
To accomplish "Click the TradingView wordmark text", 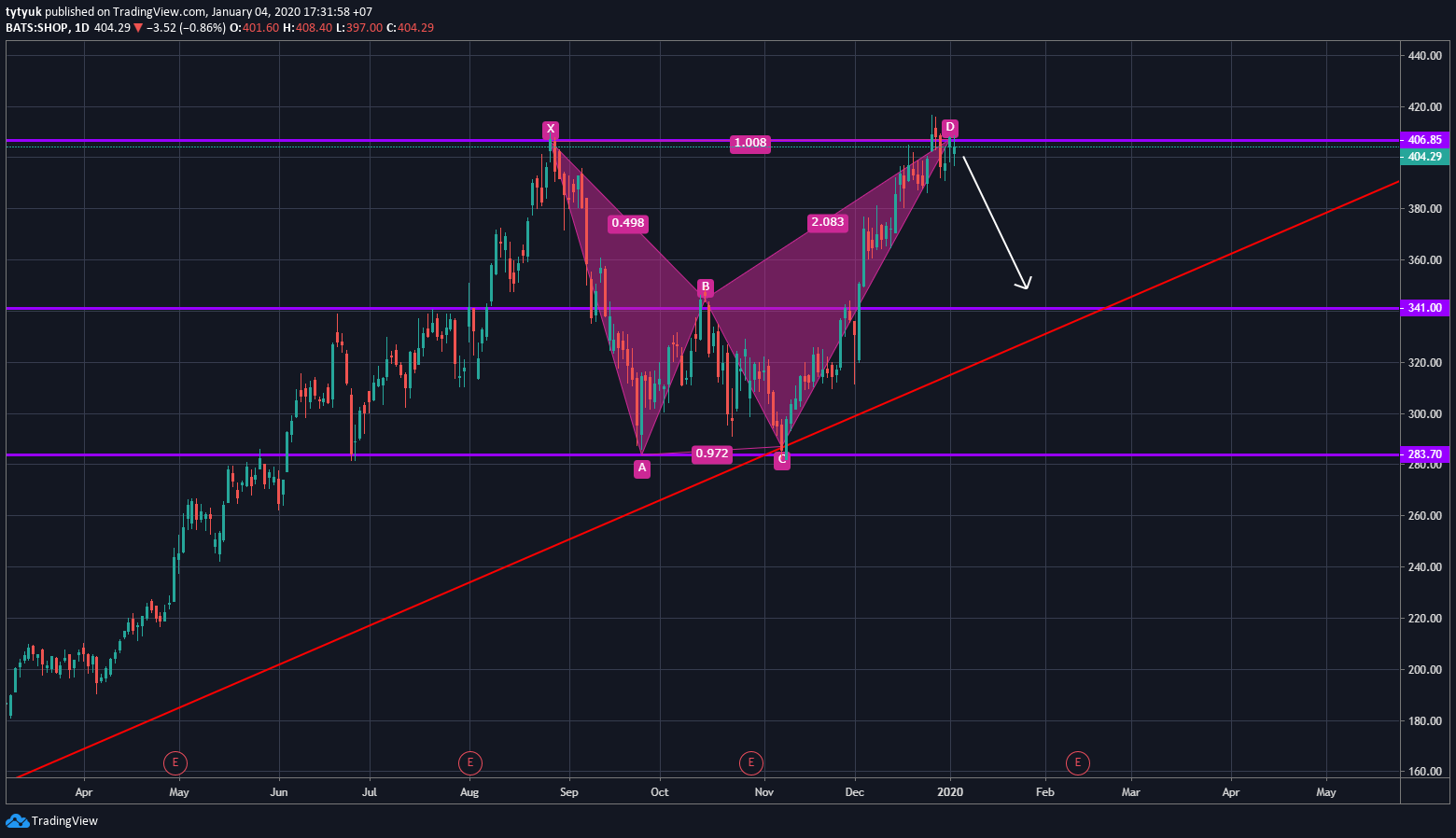I will [x=64, y=821].
